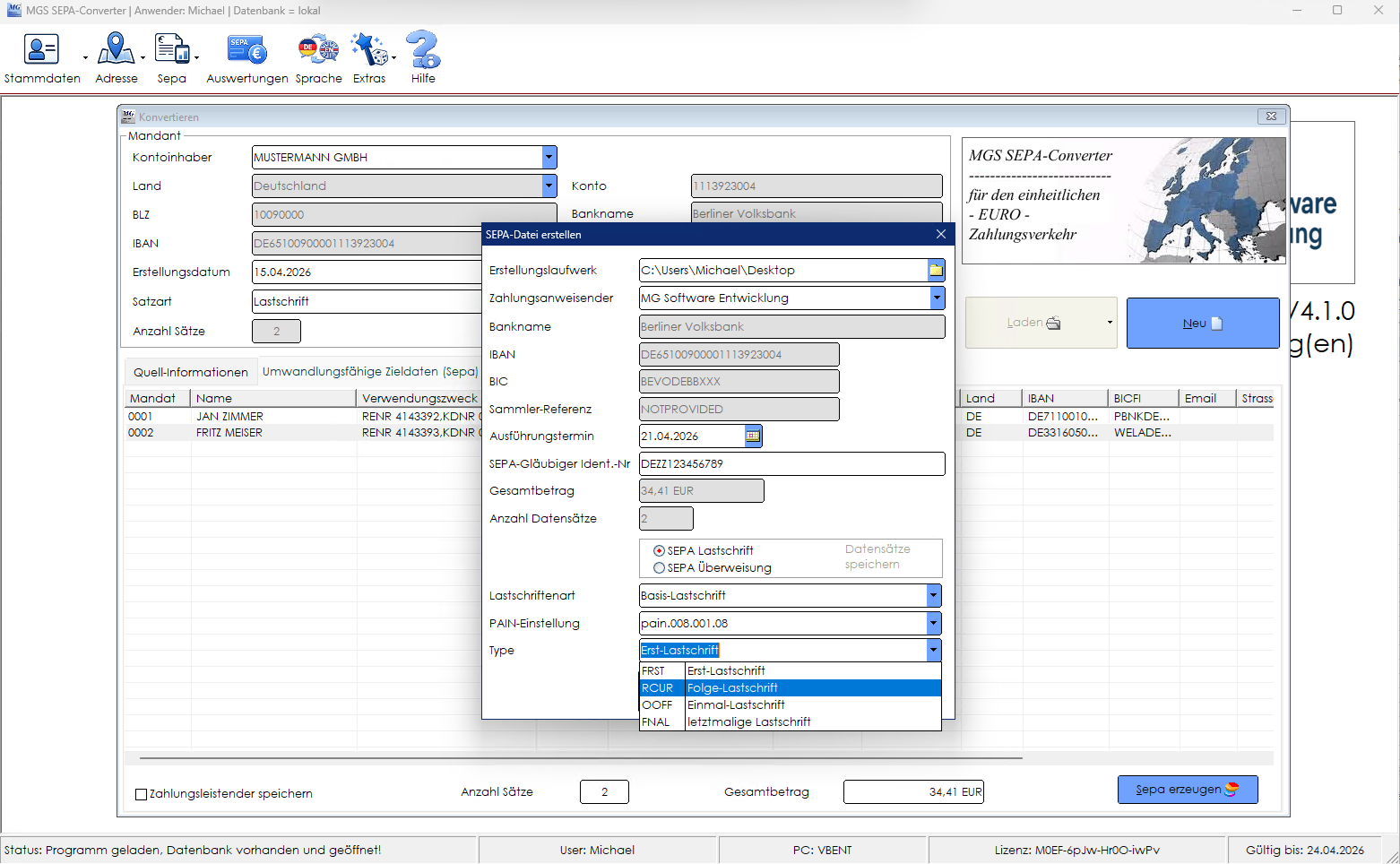1400x864 pixels.
Task: Click the Sepa erzeugen button
Action: click(x=1188, y=790)
